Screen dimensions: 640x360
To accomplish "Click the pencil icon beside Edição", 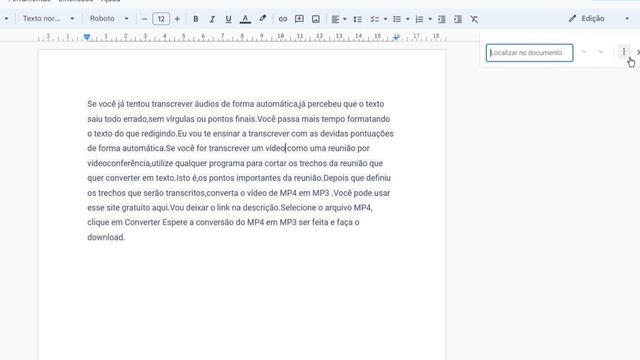I will click(x=572, y=18).
